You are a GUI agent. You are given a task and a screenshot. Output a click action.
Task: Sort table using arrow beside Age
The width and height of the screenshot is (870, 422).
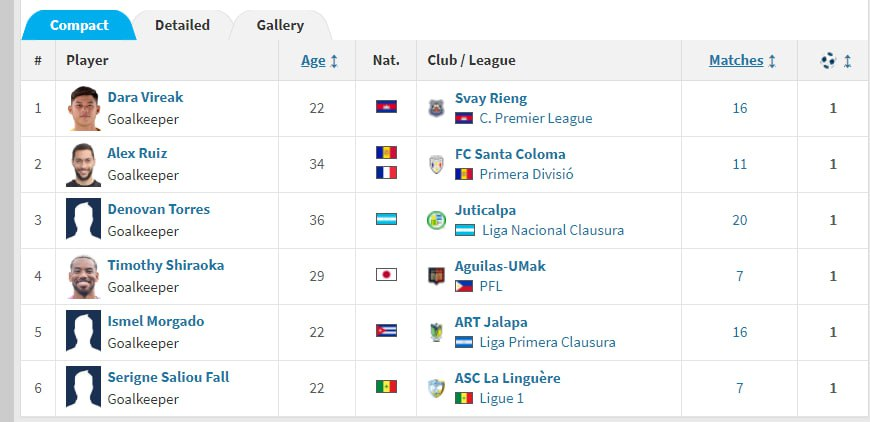click(334, 61)
